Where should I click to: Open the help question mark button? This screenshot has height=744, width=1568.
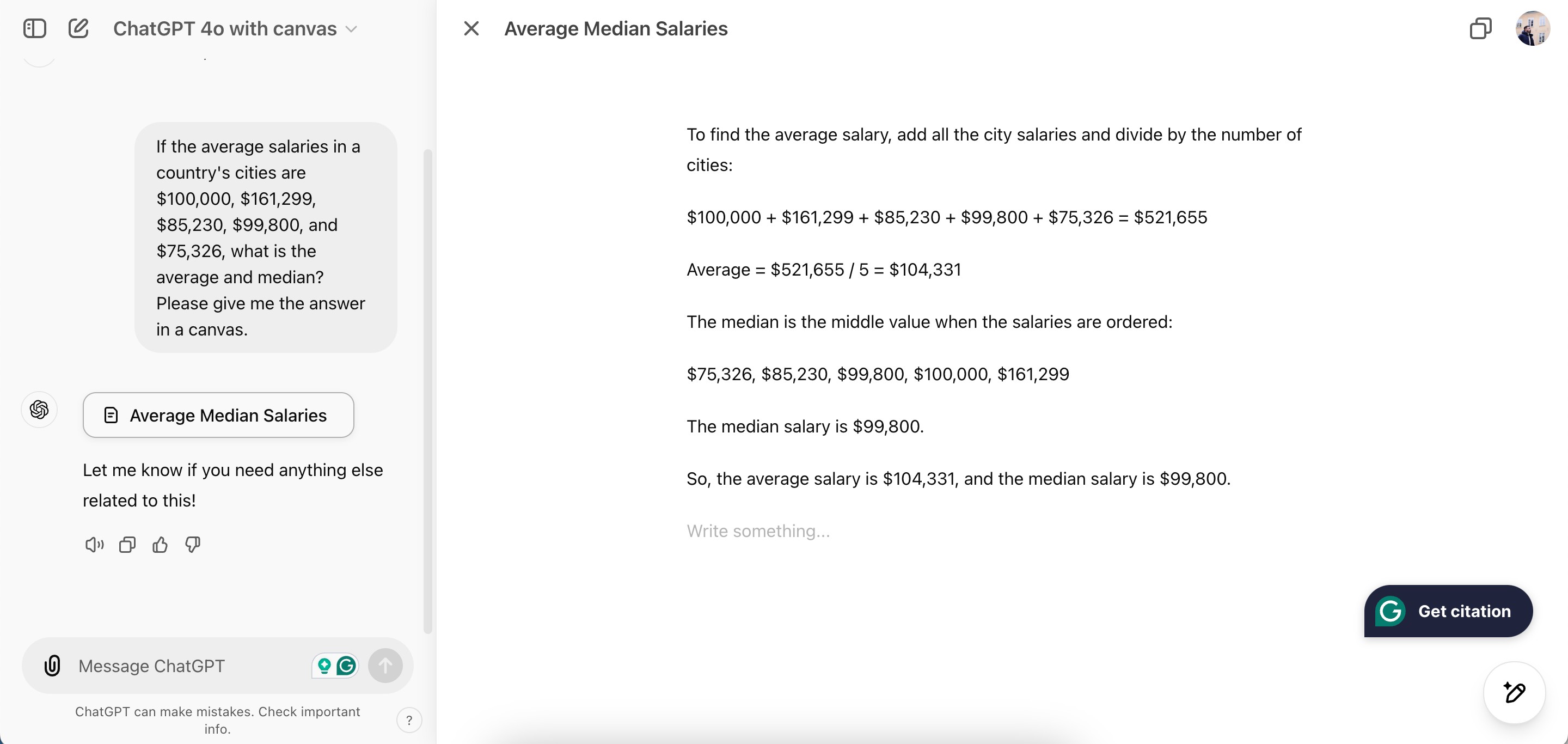point(409,720)
